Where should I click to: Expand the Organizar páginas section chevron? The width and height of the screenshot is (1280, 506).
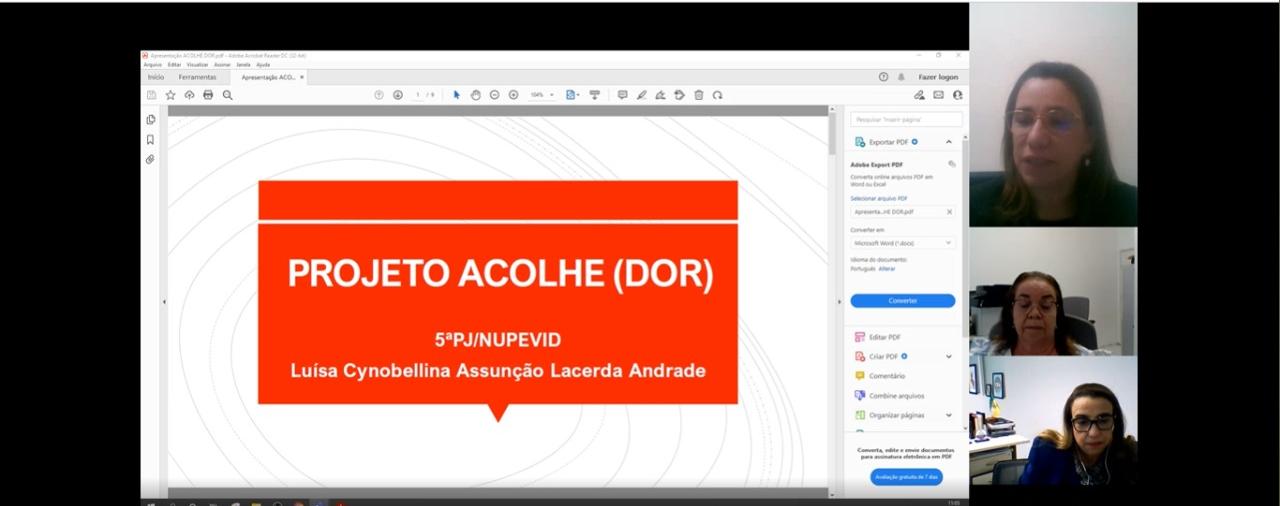pyautogui.click(x=949, y=415)
